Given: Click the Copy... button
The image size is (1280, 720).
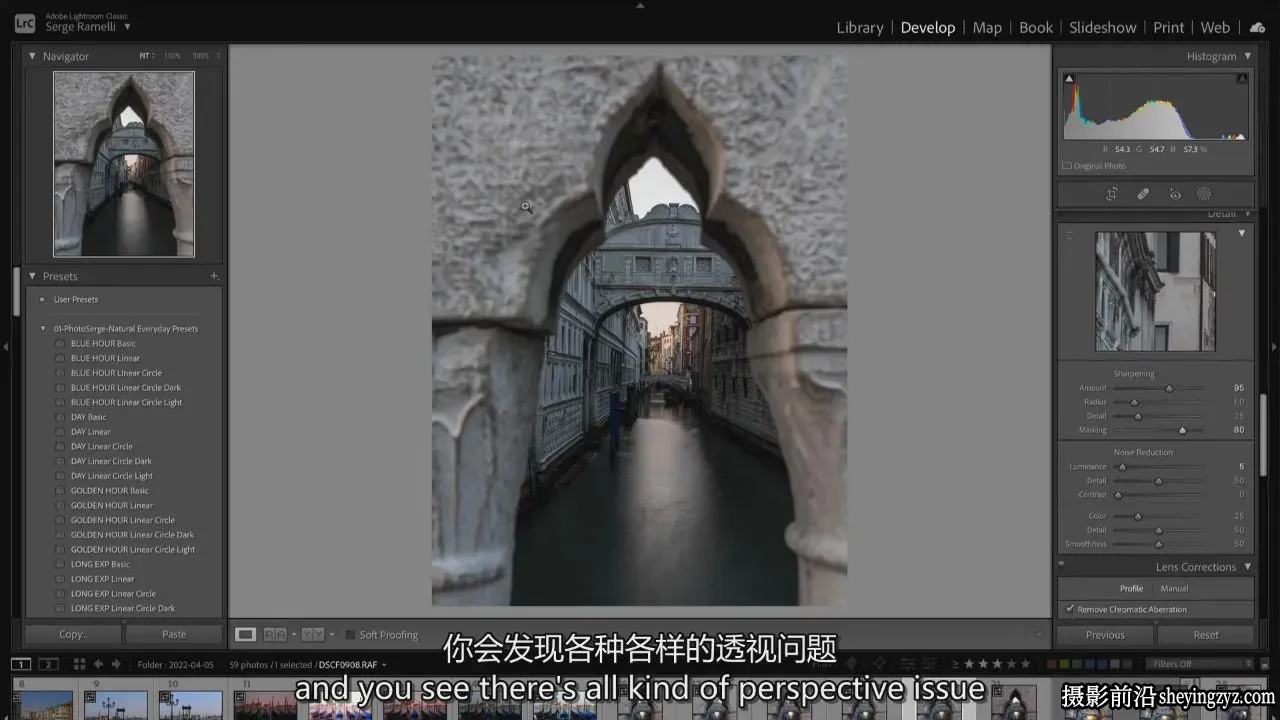Looking at the screenshot, I should click(73, 634).
